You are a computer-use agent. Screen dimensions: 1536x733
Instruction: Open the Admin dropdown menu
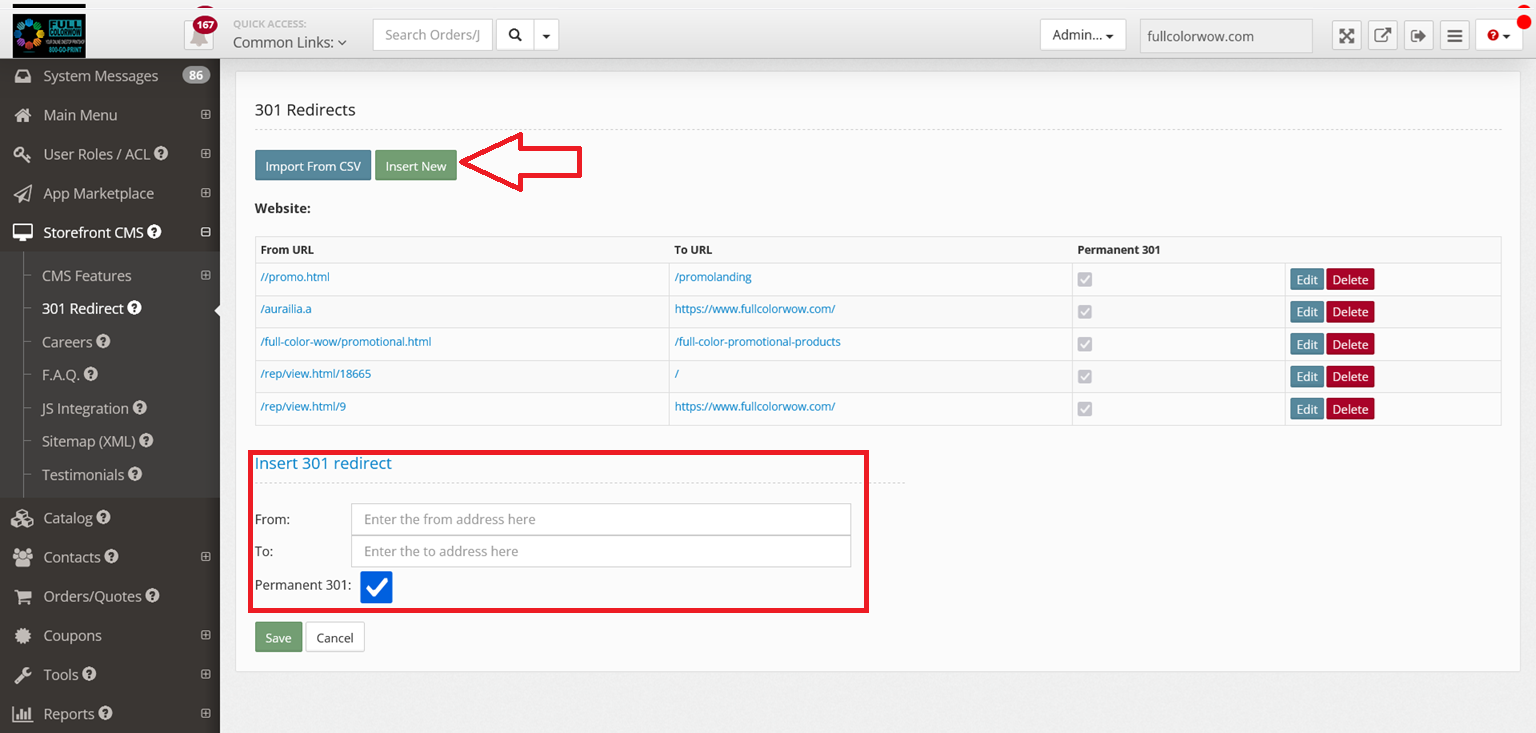(x=1082, y=35)
